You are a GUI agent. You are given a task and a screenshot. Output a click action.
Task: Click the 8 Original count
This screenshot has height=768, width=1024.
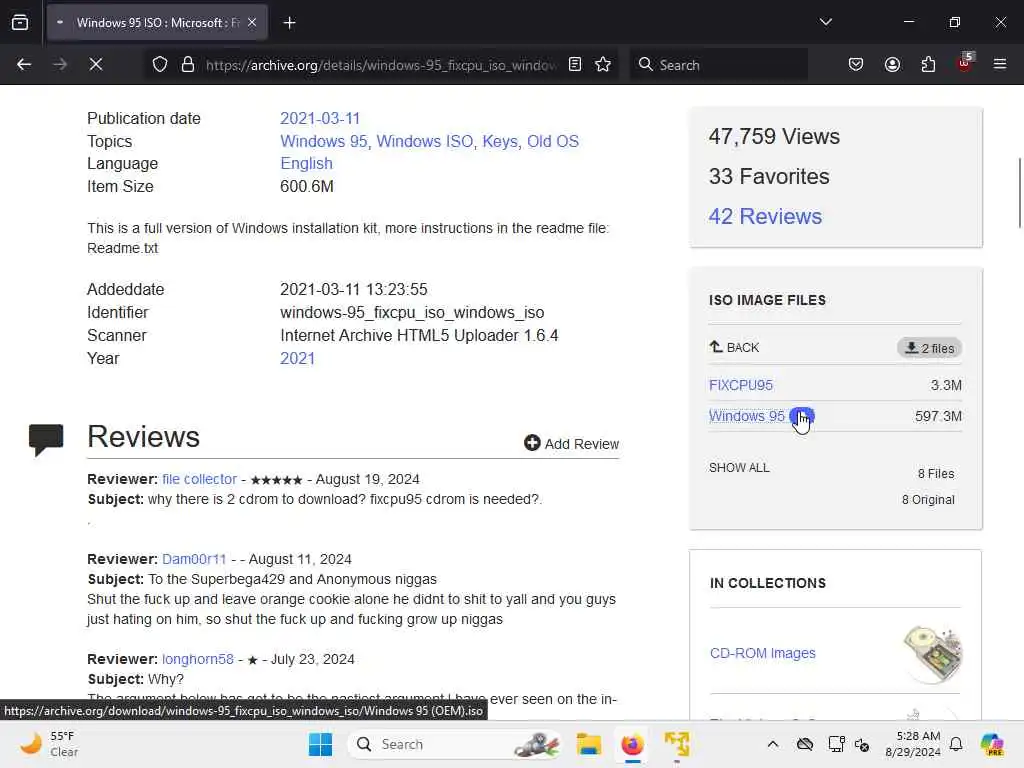[x=928, y=500]
